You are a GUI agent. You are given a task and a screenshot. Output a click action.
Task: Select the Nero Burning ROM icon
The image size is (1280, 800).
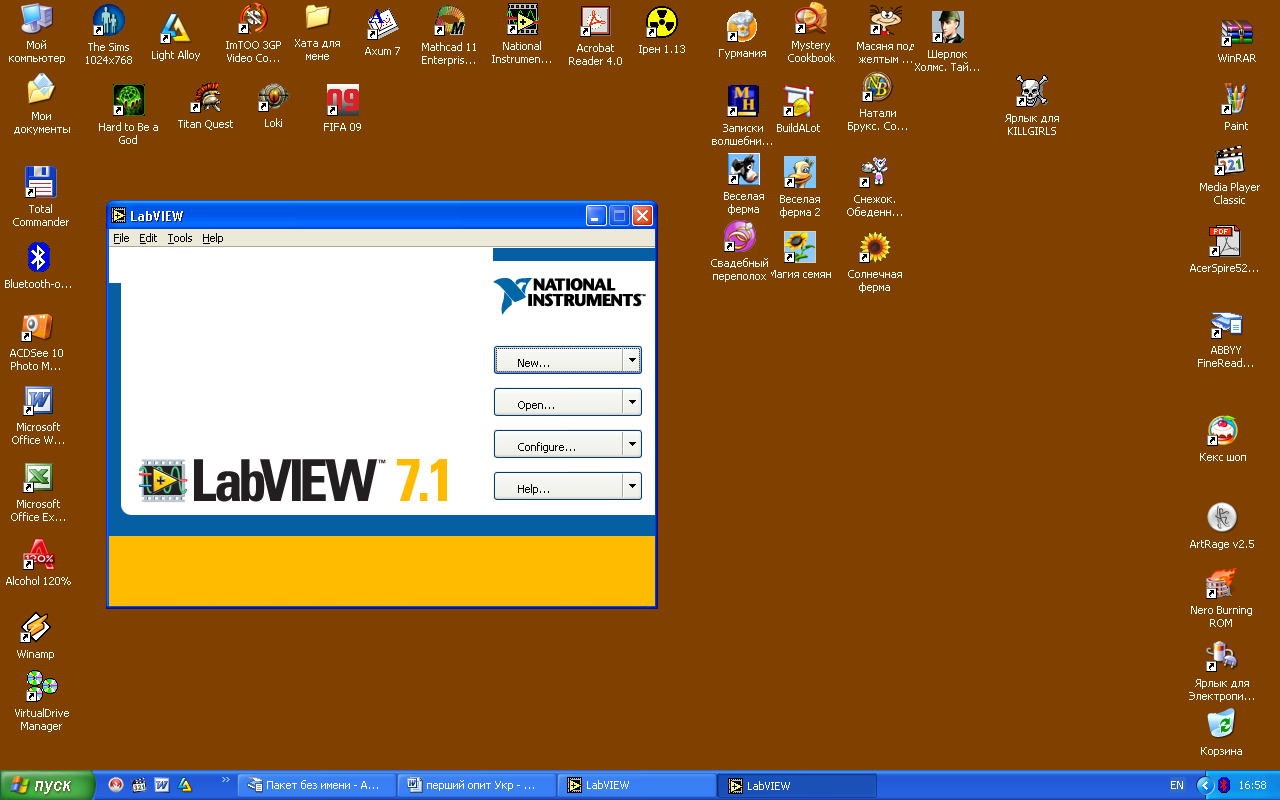pos(1221,598)
